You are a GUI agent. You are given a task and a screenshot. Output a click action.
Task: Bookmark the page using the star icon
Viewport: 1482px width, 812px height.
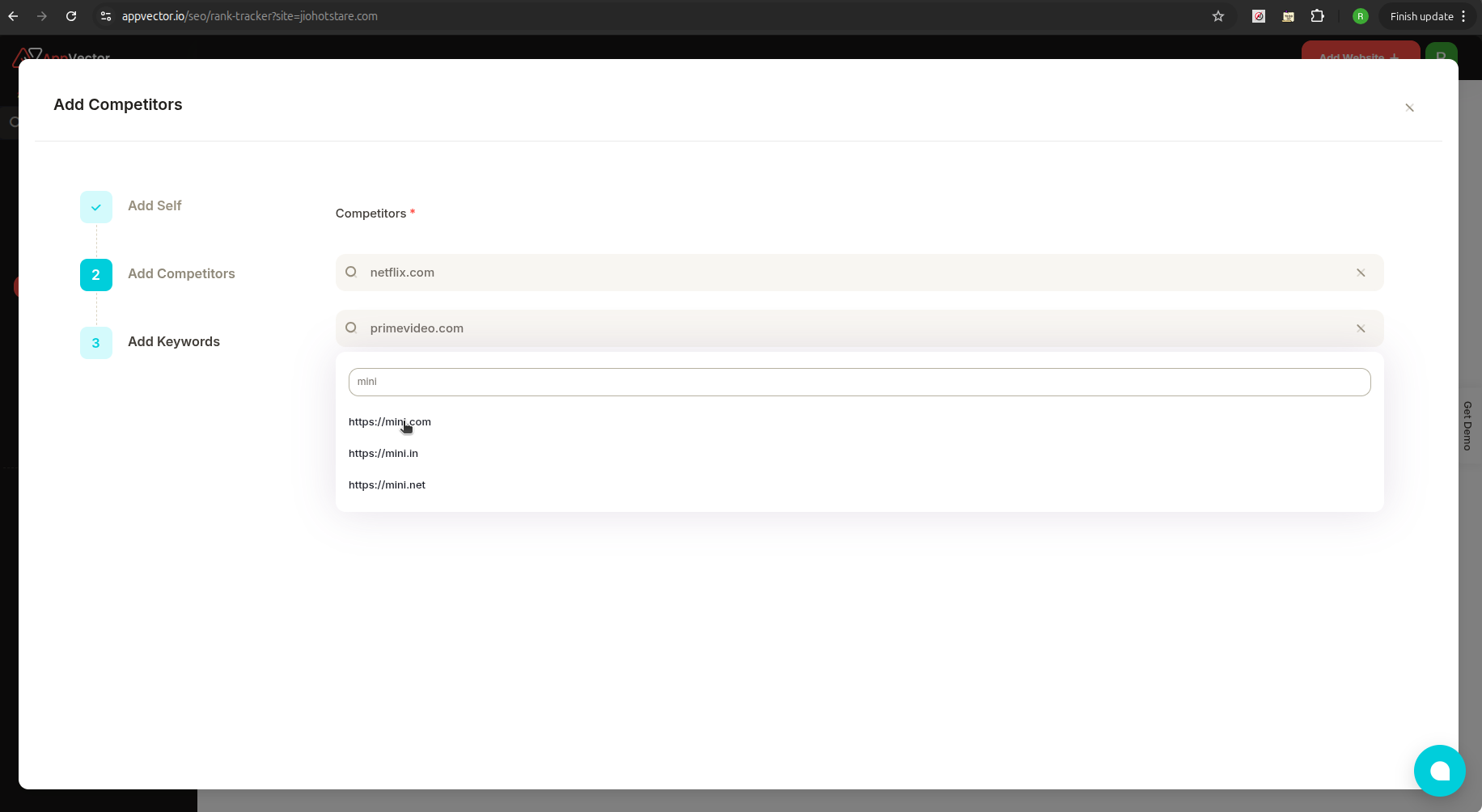click(1218, 16)
